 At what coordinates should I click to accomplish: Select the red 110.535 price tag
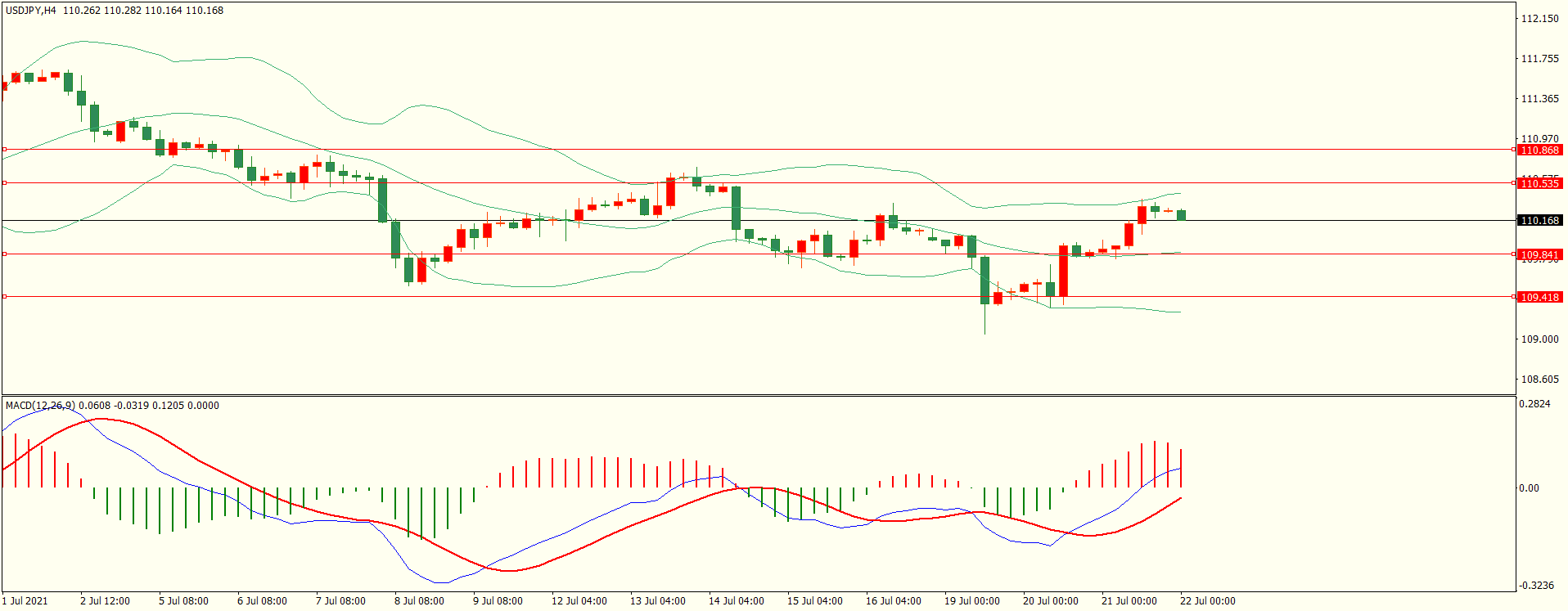tap(1539, 184)
